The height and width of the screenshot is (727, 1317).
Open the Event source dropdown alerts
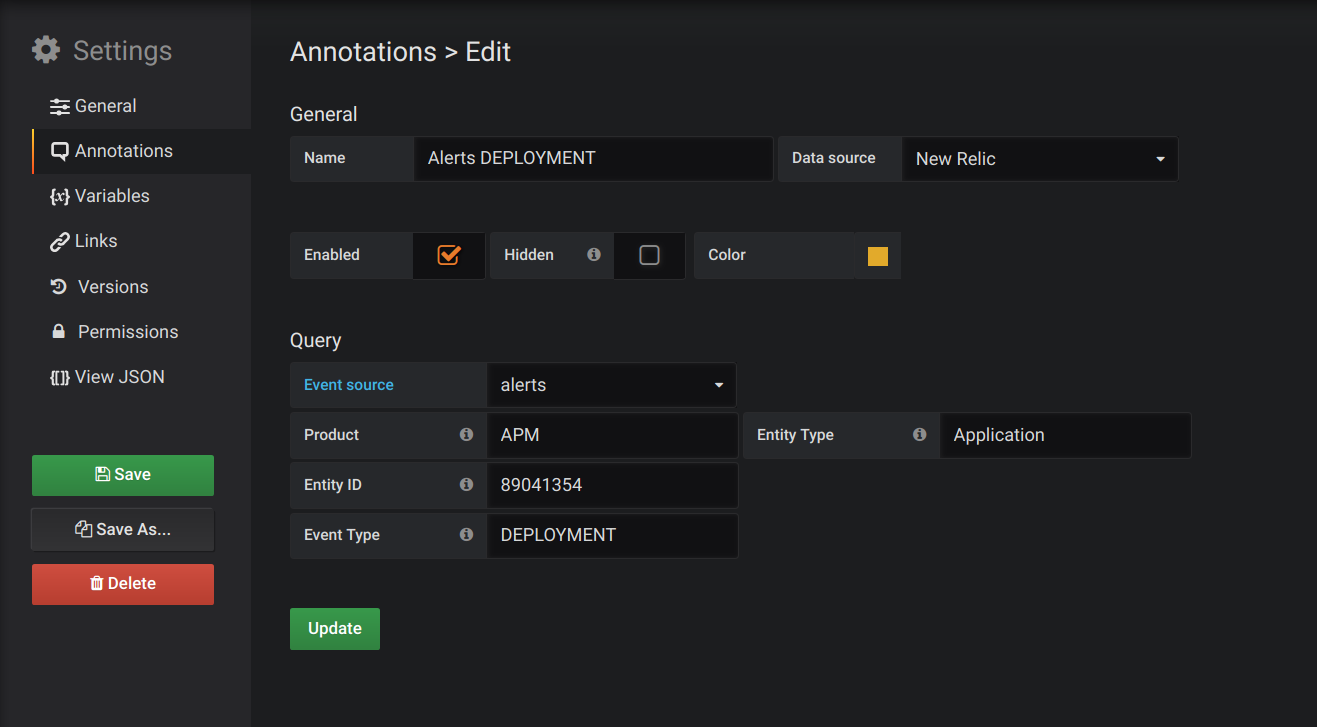(611, 385)
